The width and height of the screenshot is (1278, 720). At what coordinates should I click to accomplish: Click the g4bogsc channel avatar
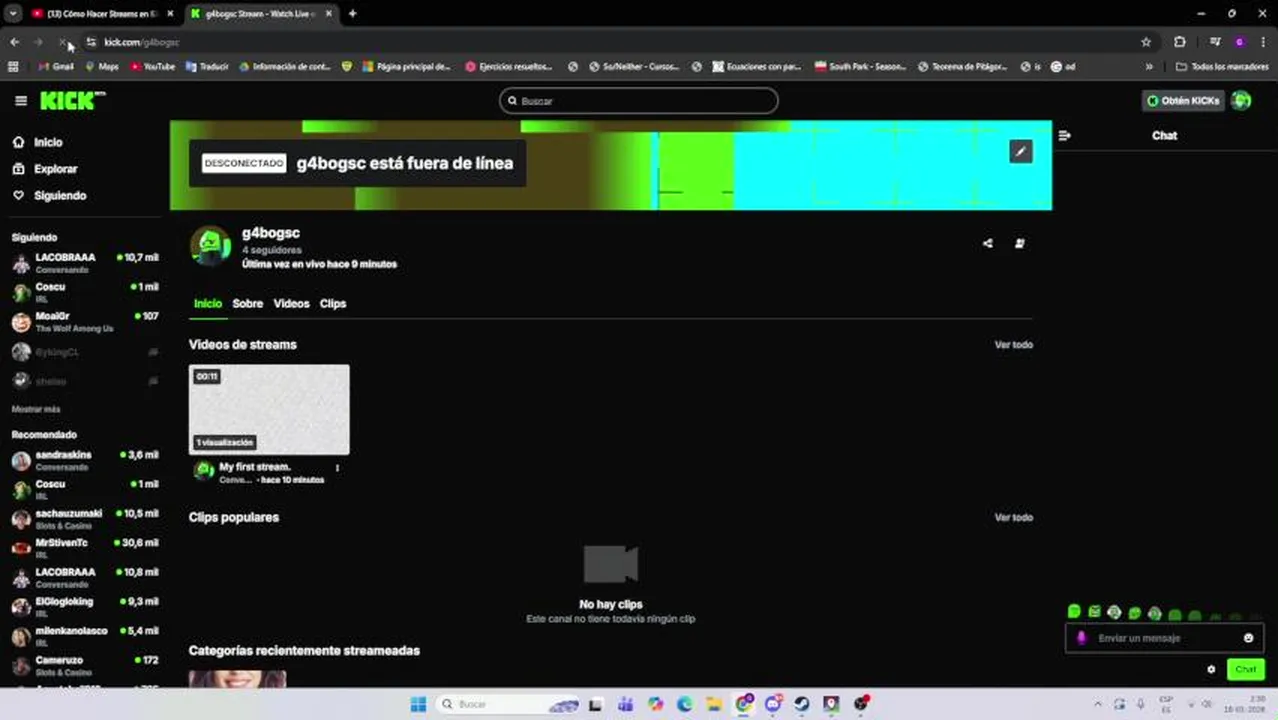(211, 245)
